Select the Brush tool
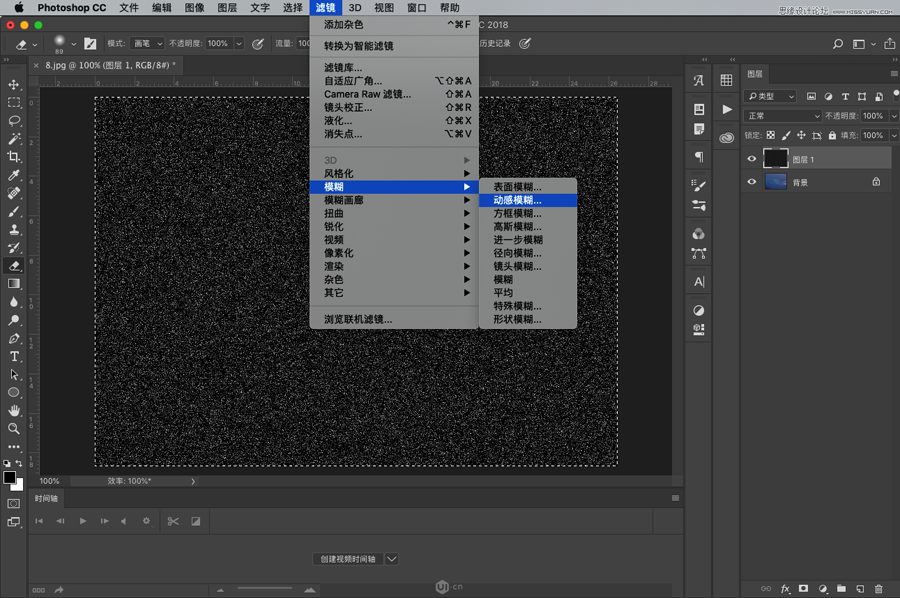This screenshot has width=900, height=598. click(14, 212)
